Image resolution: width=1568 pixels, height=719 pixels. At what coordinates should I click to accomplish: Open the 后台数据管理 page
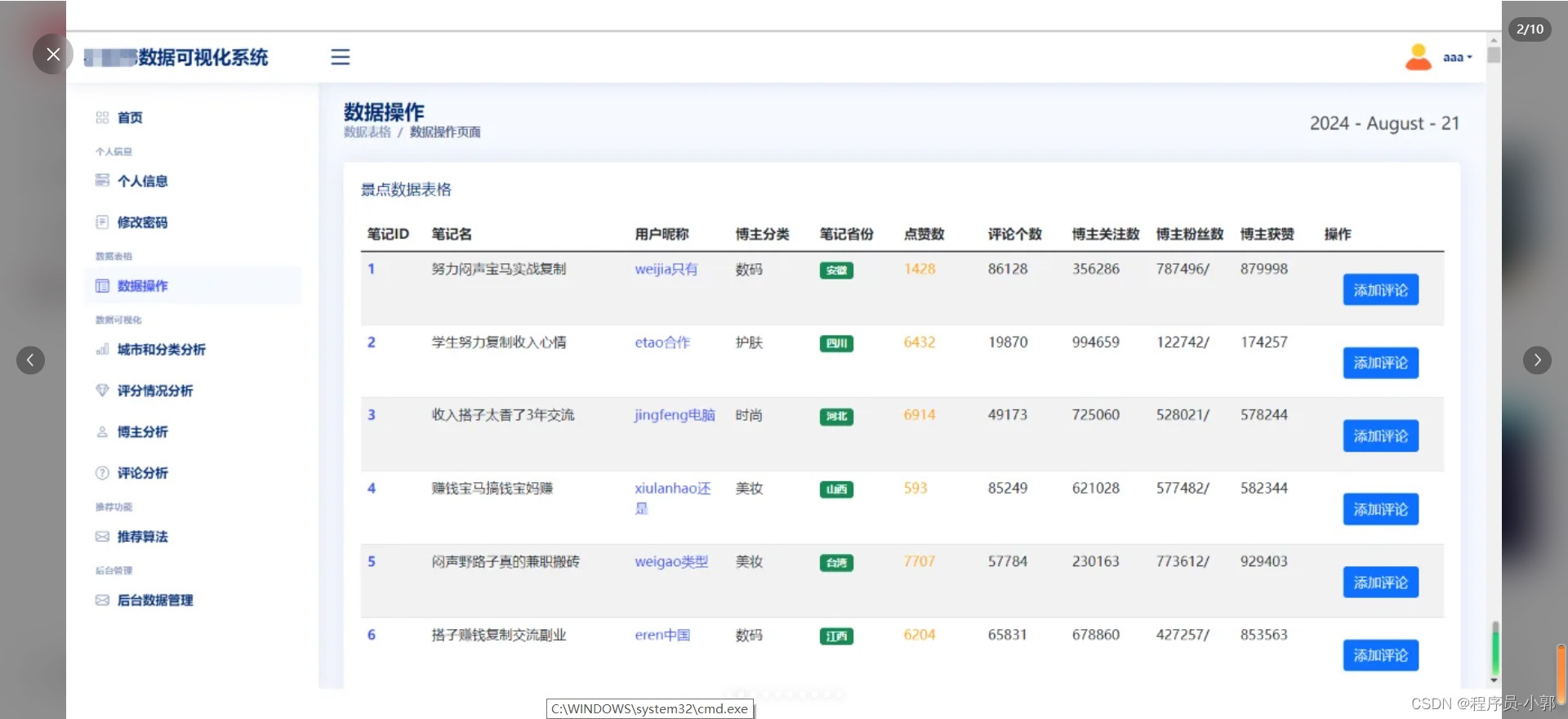155,601
